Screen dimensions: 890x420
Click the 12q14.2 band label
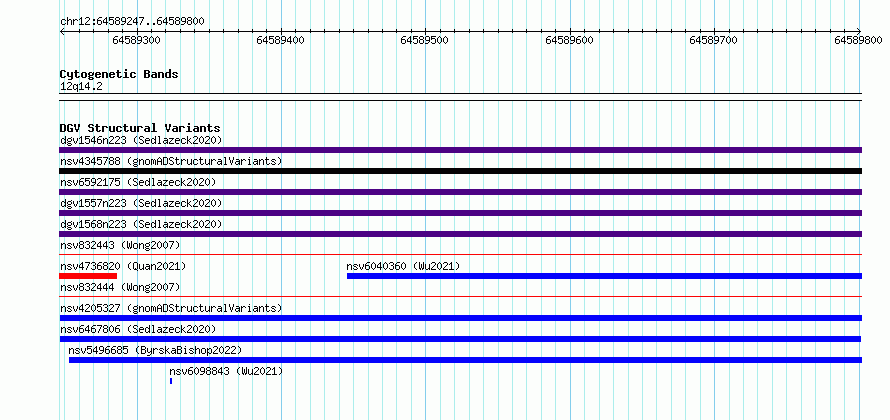point(81,86)
